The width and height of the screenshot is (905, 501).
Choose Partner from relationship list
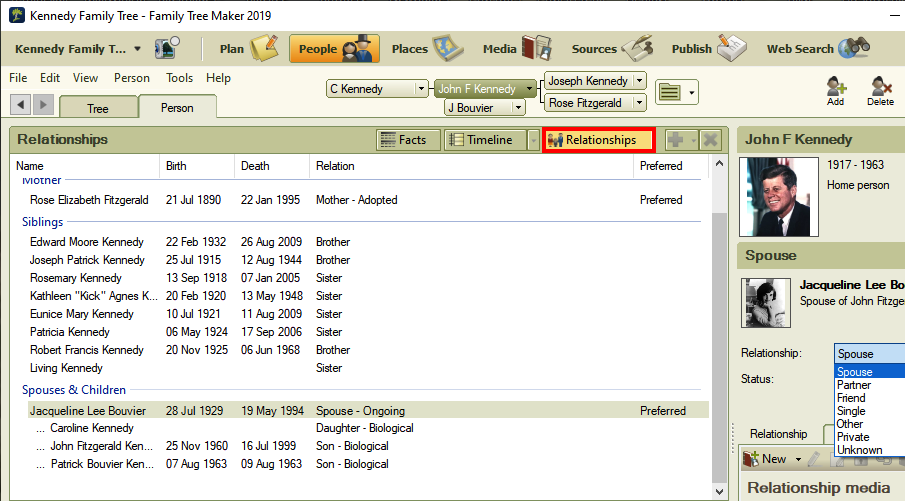click(x=869, y=385)
